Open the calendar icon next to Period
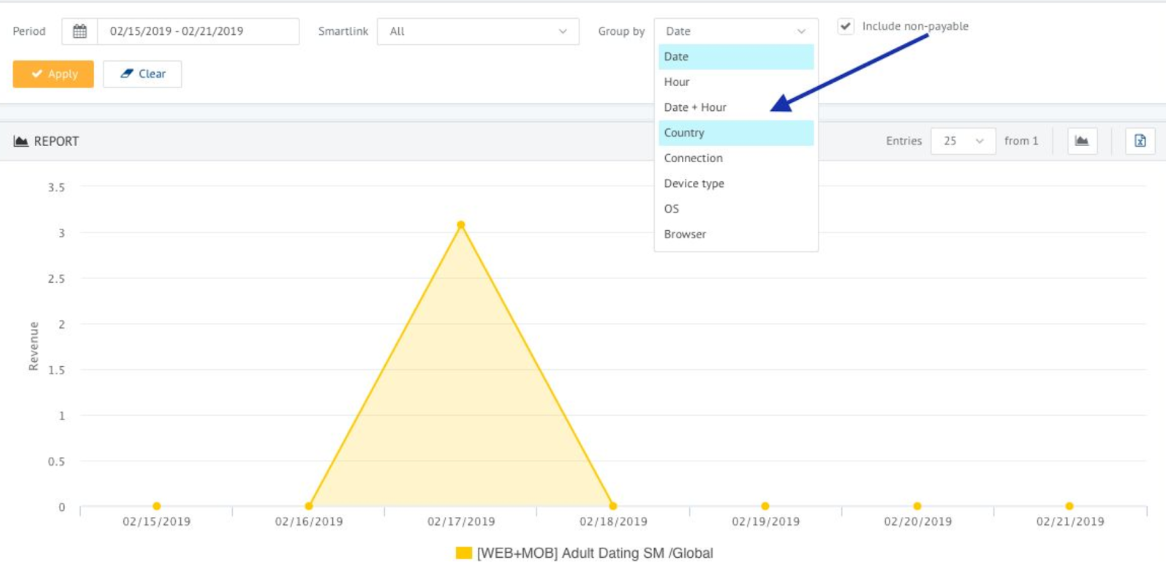The image size is (1168, 580). click(x=80, y=31)
